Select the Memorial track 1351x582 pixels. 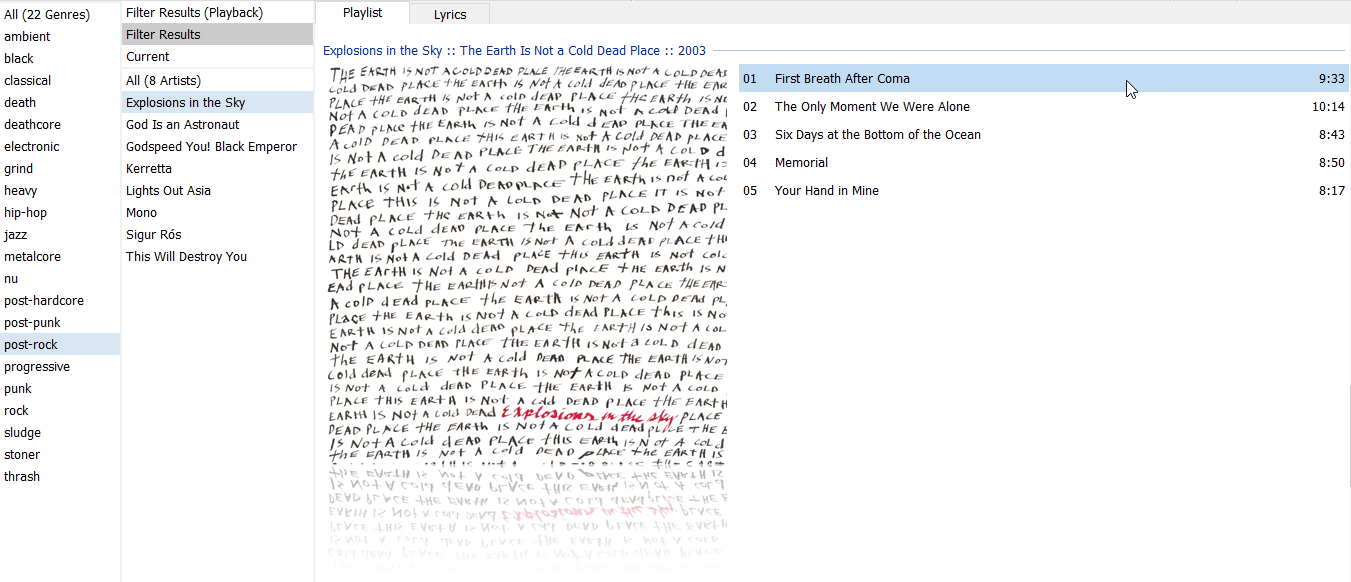801,163
